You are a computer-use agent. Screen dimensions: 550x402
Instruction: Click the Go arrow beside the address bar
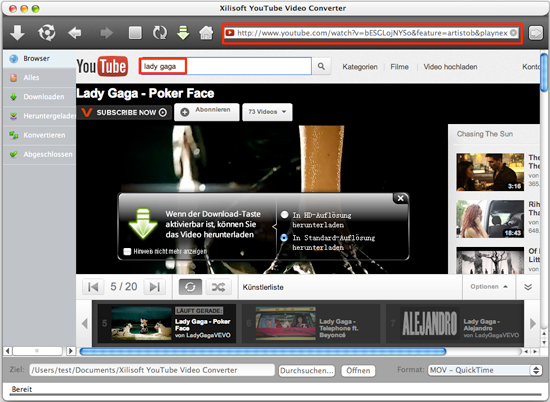536,33
